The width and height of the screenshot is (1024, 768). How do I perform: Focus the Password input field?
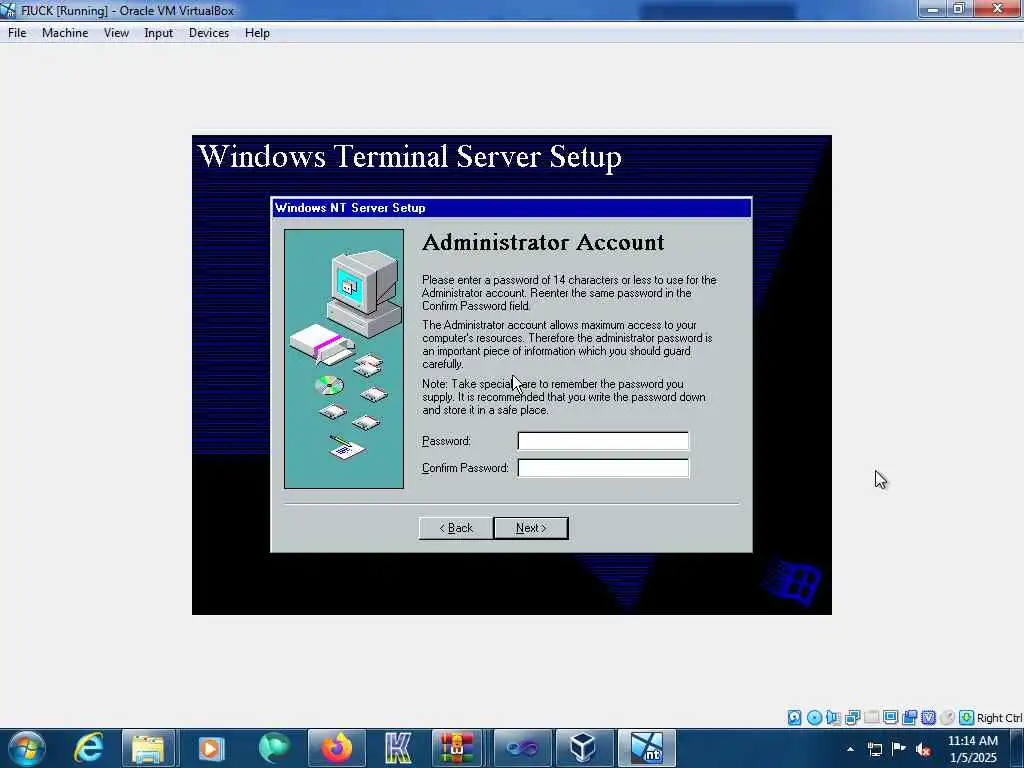click(603, 441)
